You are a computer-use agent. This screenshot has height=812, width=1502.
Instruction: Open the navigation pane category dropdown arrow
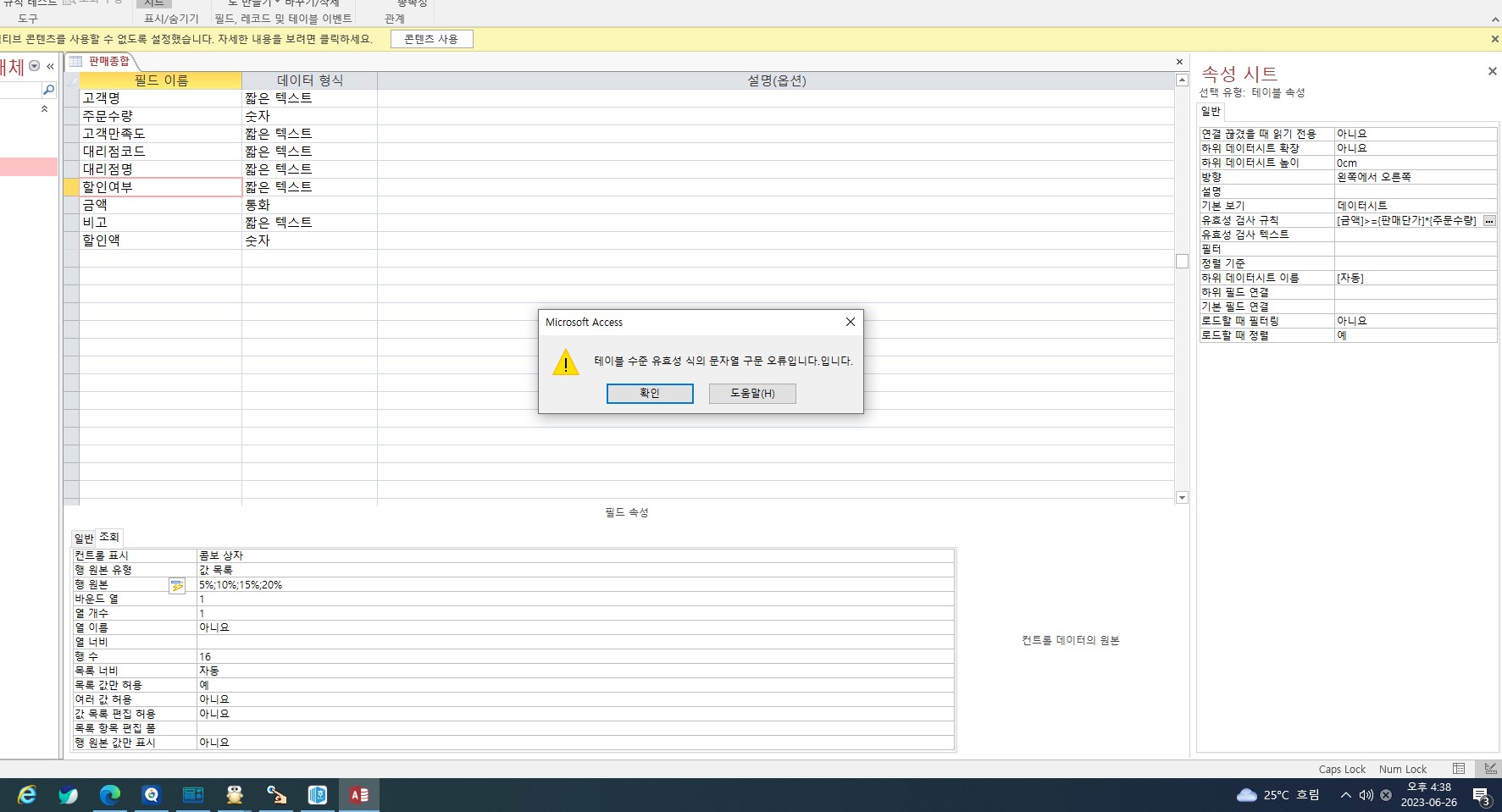pyautogui.click(x=35, y=66)
